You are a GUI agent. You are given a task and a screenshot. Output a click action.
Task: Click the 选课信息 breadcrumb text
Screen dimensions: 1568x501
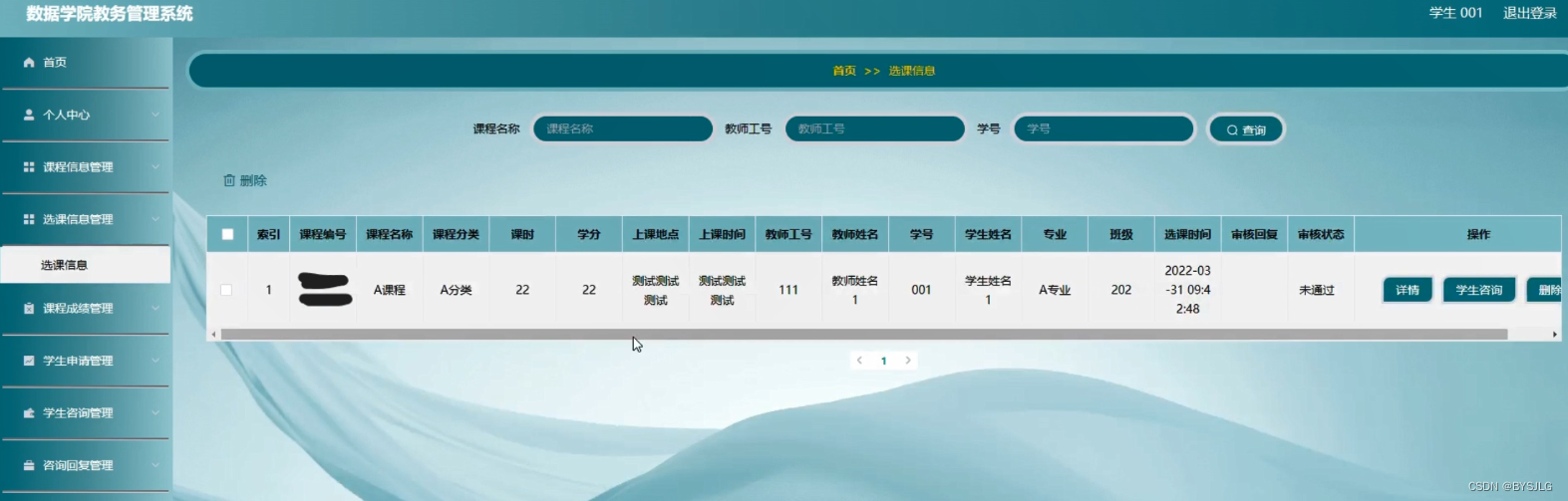point(912,71)
